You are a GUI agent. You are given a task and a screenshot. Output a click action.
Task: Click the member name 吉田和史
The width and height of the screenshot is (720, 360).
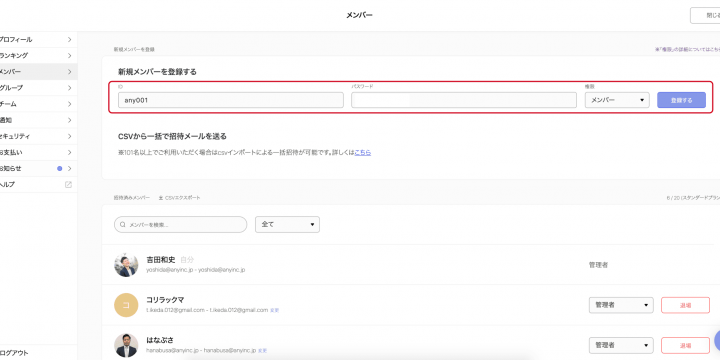161,259
